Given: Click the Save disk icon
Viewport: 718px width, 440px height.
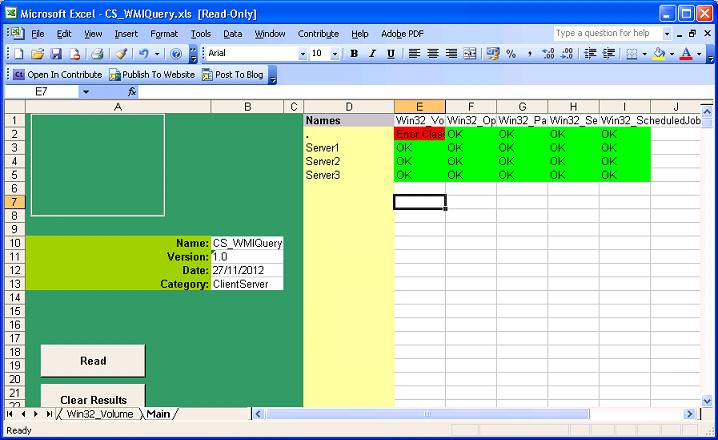Looking at the screenshot, I should click(56, 54).
